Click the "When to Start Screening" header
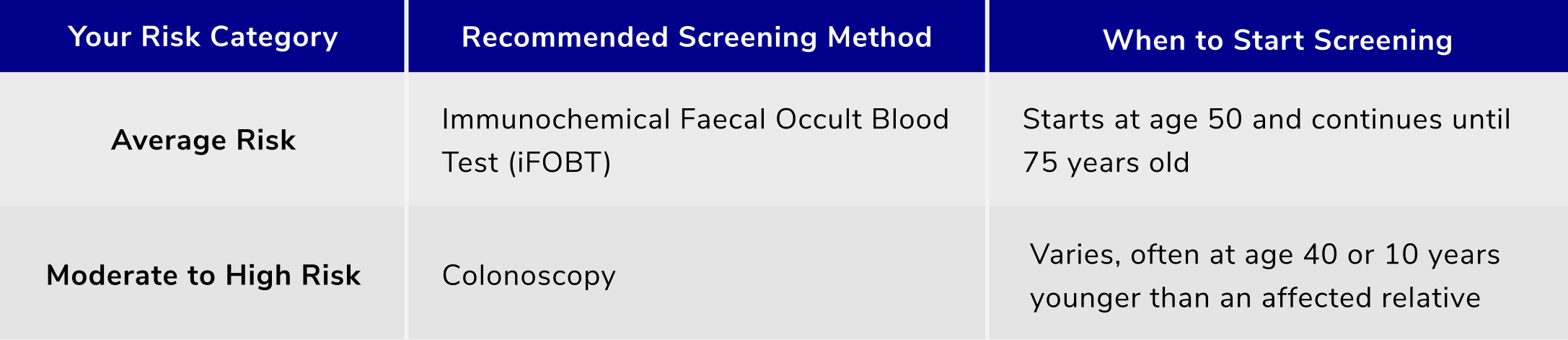This screenshot has height=340, width=1568. (x=1277, y=40)
